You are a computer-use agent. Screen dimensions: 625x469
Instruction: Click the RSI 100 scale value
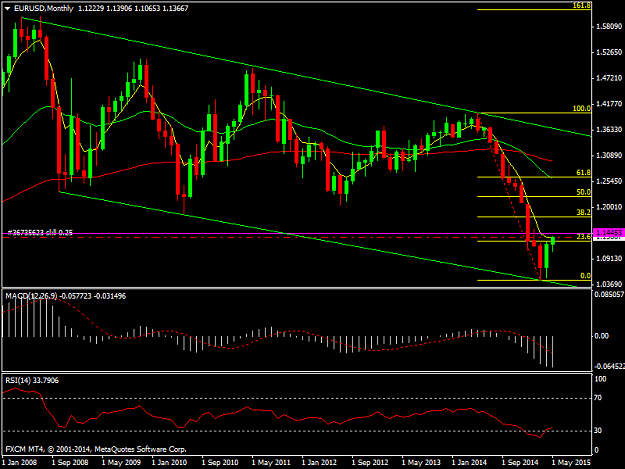click(600, 379)
